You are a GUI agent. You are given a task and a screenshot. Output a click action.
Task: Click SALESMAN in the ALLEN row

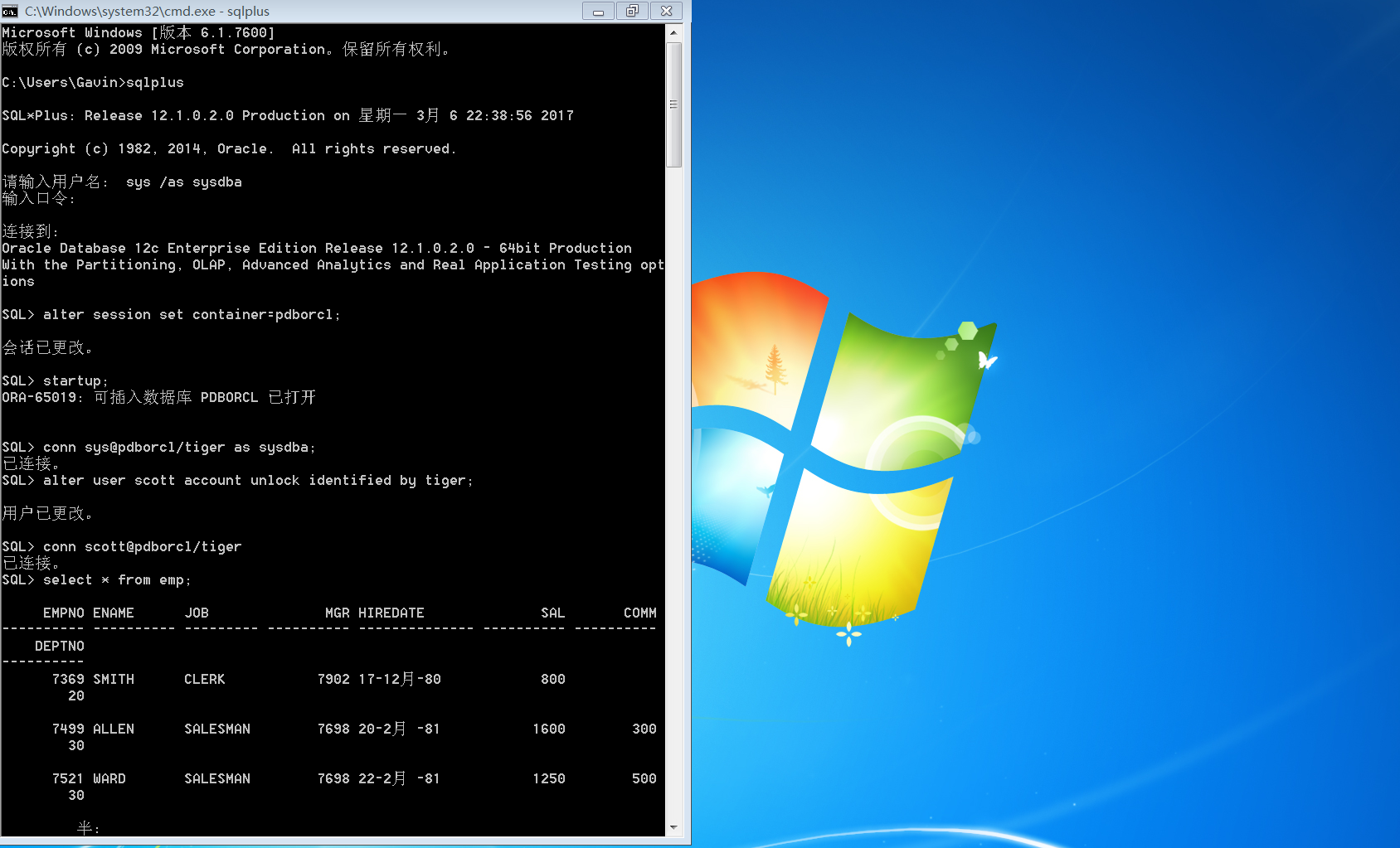click(217, 729)
